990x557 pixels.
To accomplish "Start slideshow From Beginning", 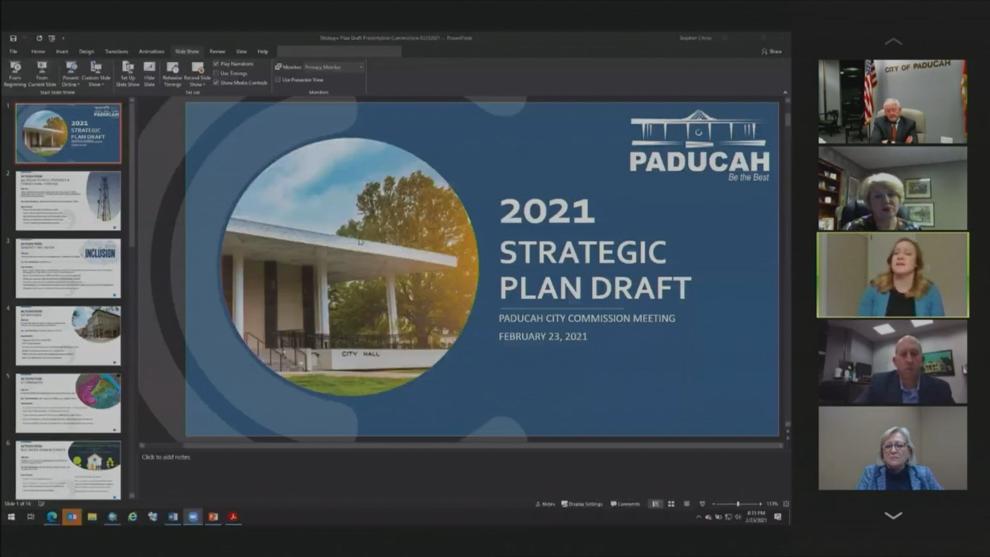I will click(x=15, y=73).
